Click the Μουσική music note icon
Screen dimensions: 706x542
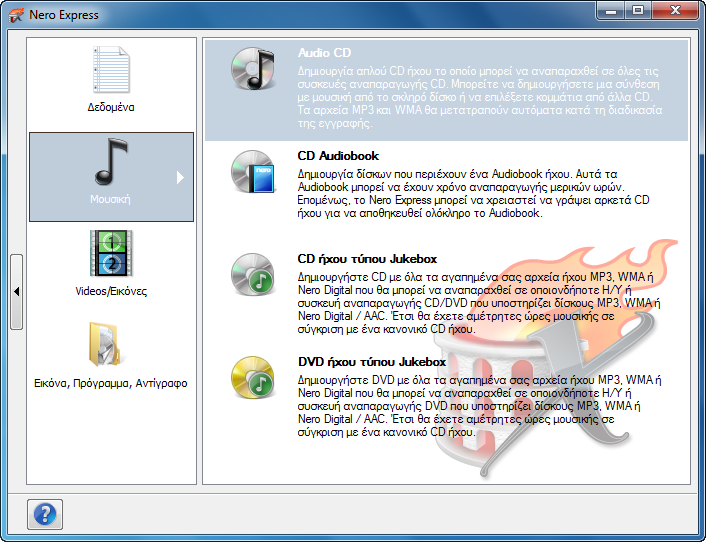point(111,162)
